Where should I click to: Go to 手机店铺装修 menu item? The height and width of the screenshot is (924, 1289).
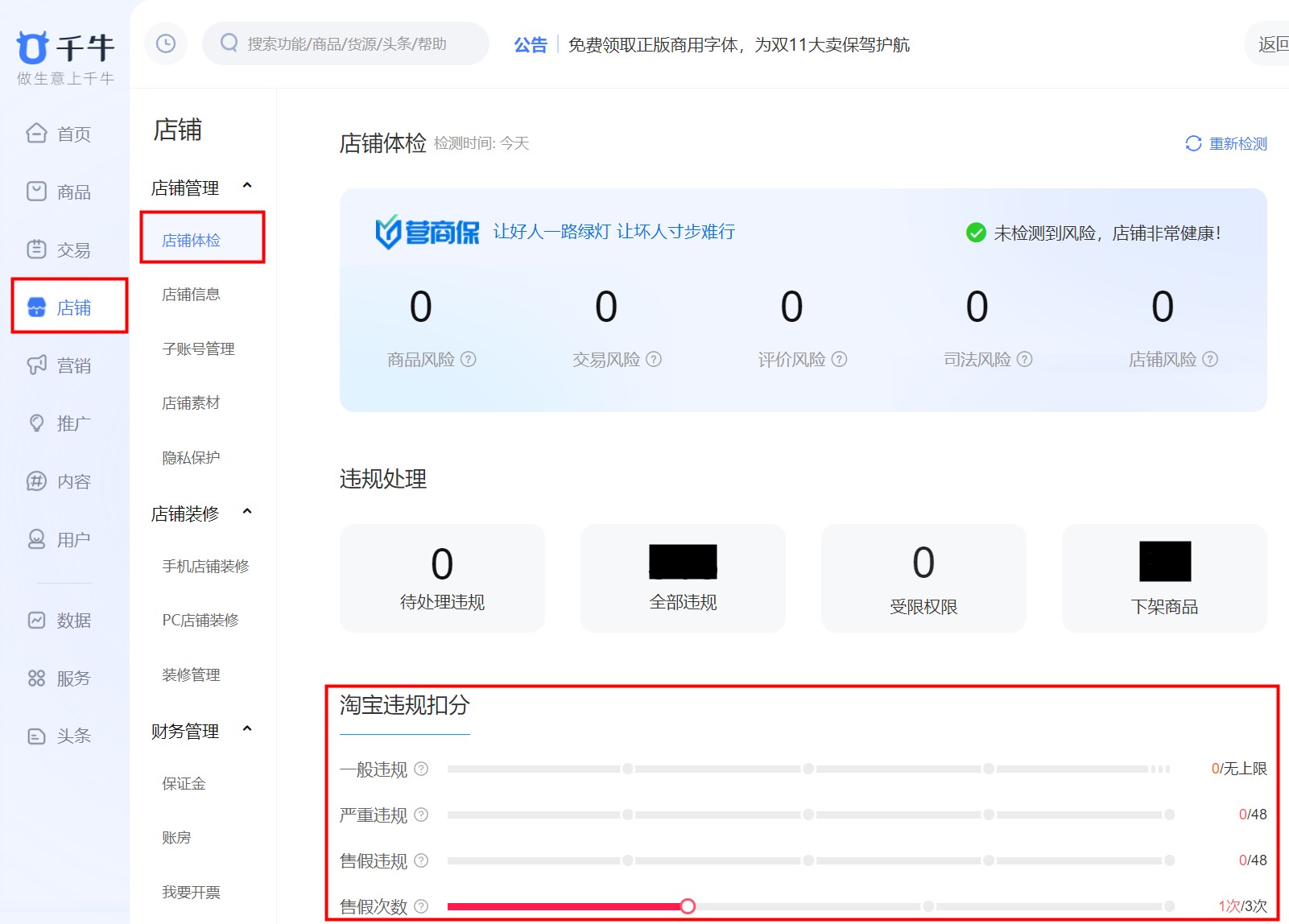pos(205,566)
